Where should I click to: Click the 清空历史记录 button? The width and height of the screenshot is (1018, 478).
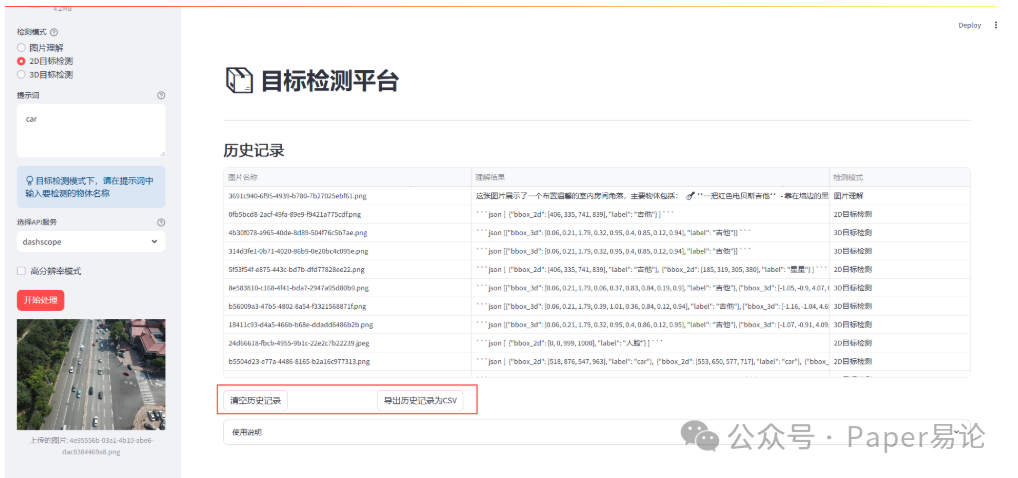point(255,401)
